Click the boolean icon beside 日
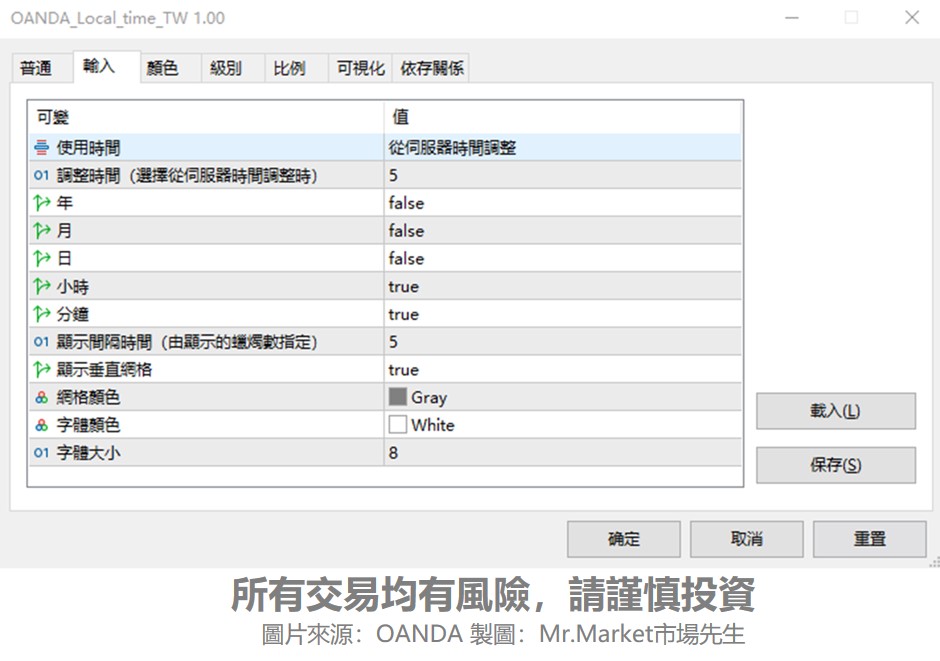940x661 pixels. tap(41, 258)
